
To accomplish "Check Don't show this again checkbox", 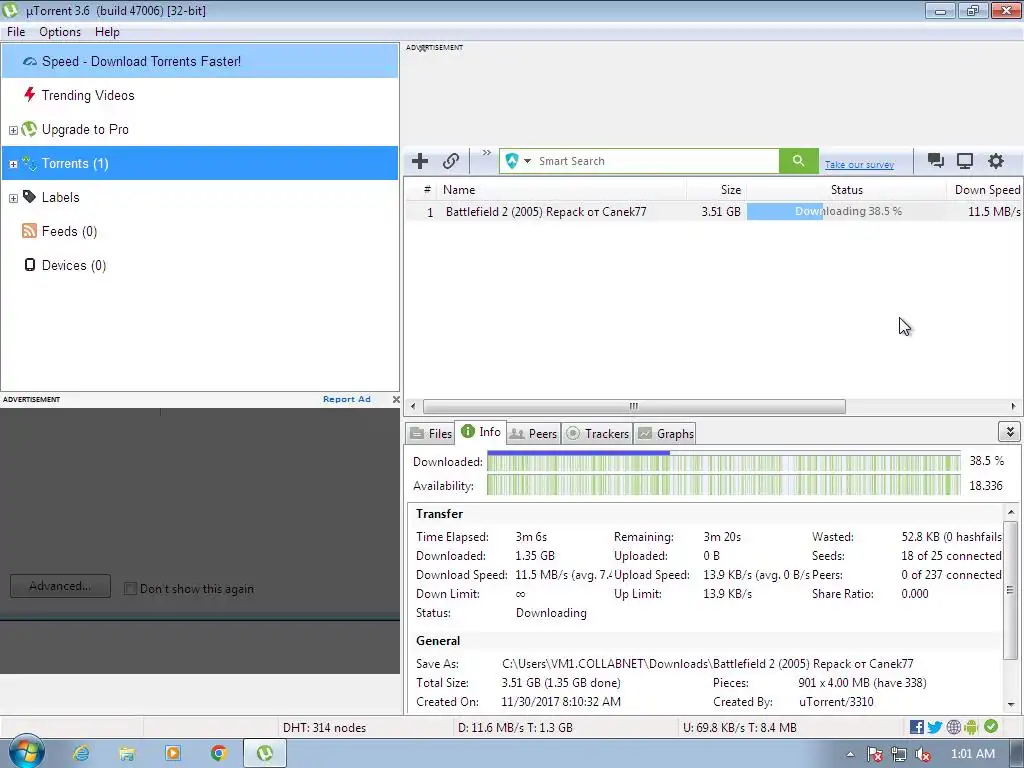I will pos(130,588).
